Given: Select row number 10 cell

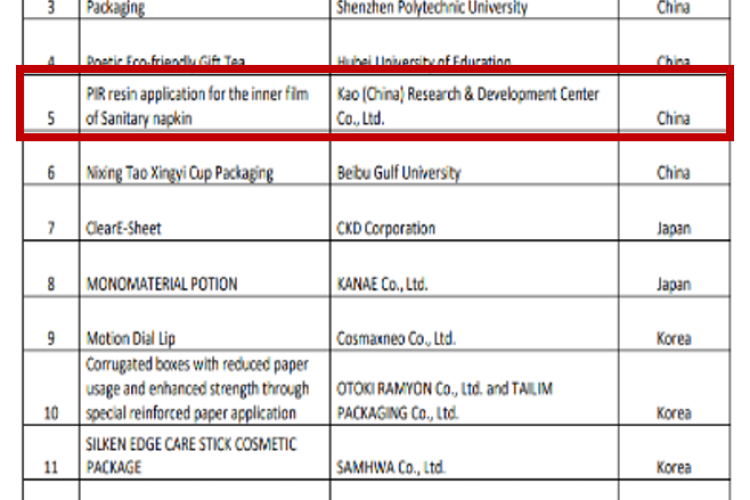Looking at the screenshot, I should pos(51,388).
